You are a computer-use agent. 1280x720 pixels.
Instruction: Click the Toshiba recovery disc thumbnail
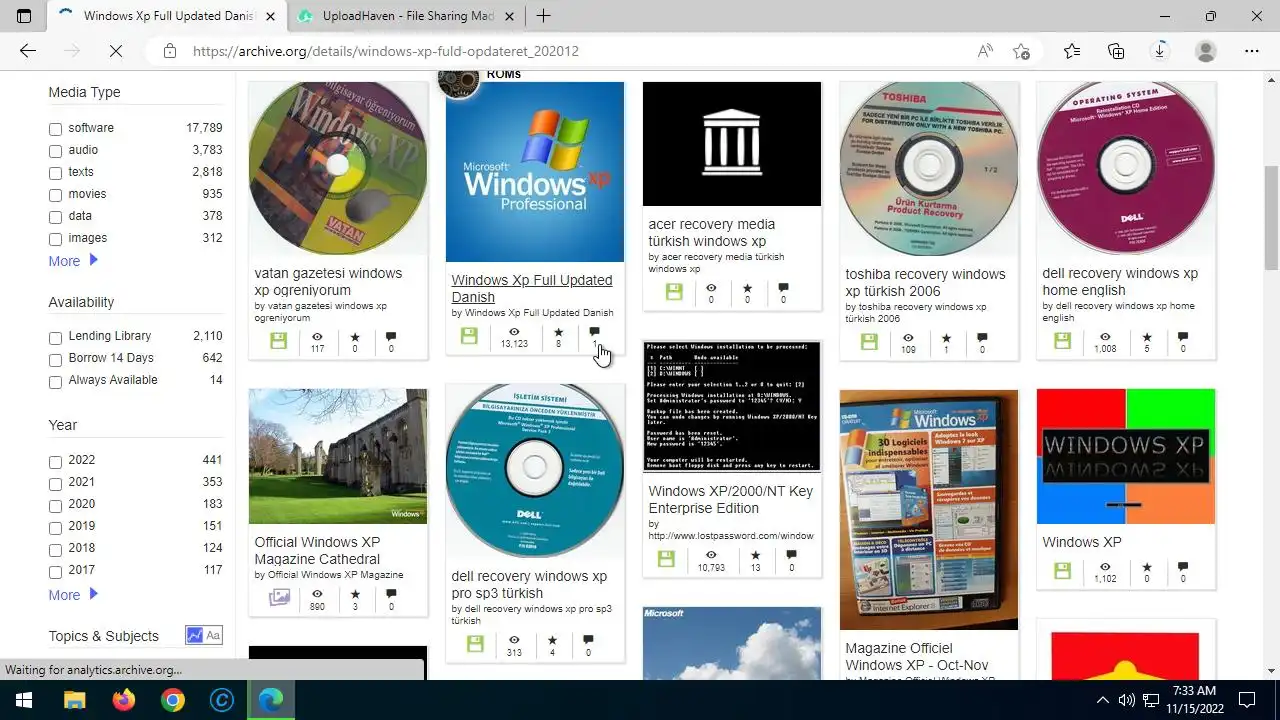tap(929, 169)
